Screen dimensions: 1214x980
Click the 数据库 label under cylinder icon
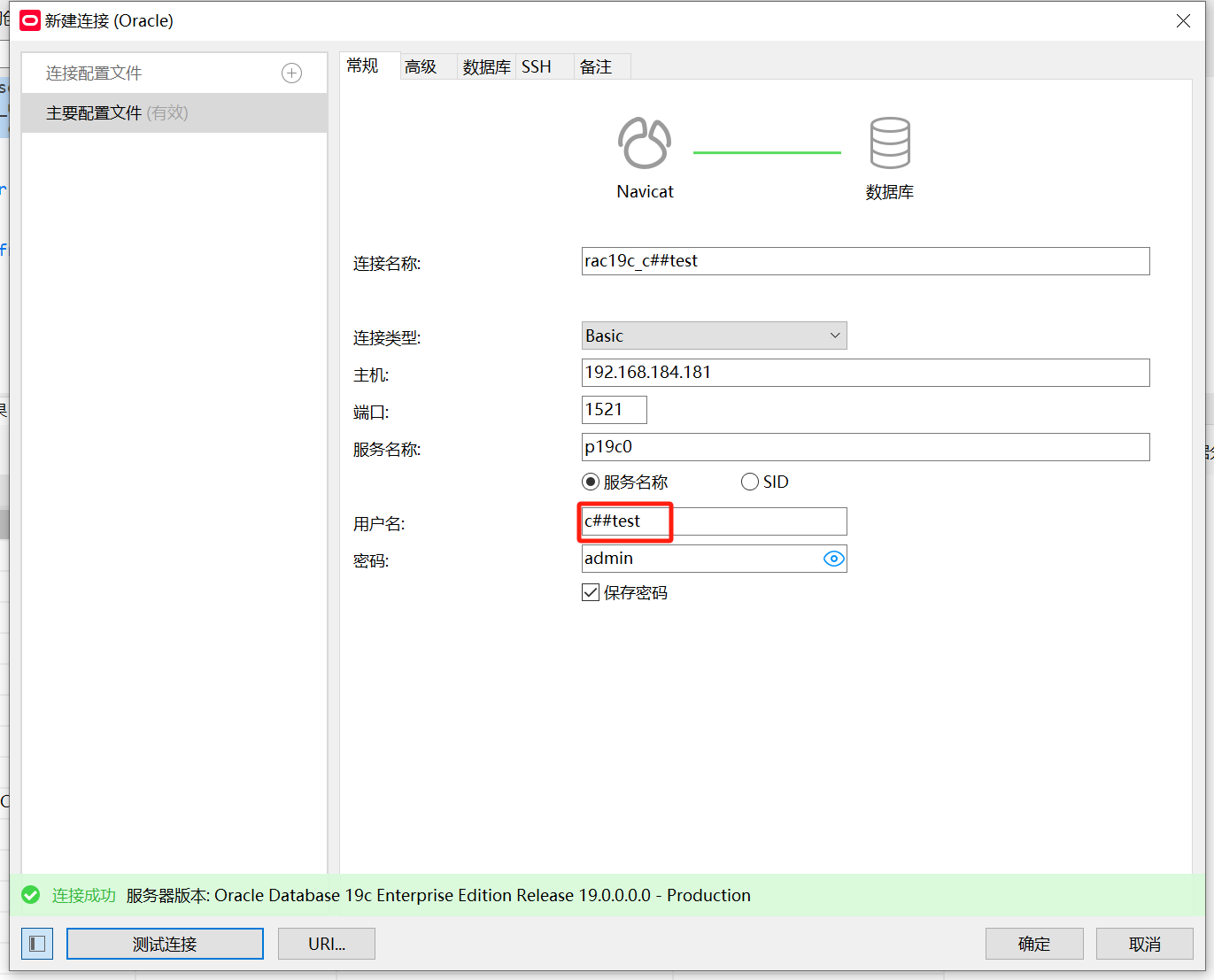(x=890, y=192)
